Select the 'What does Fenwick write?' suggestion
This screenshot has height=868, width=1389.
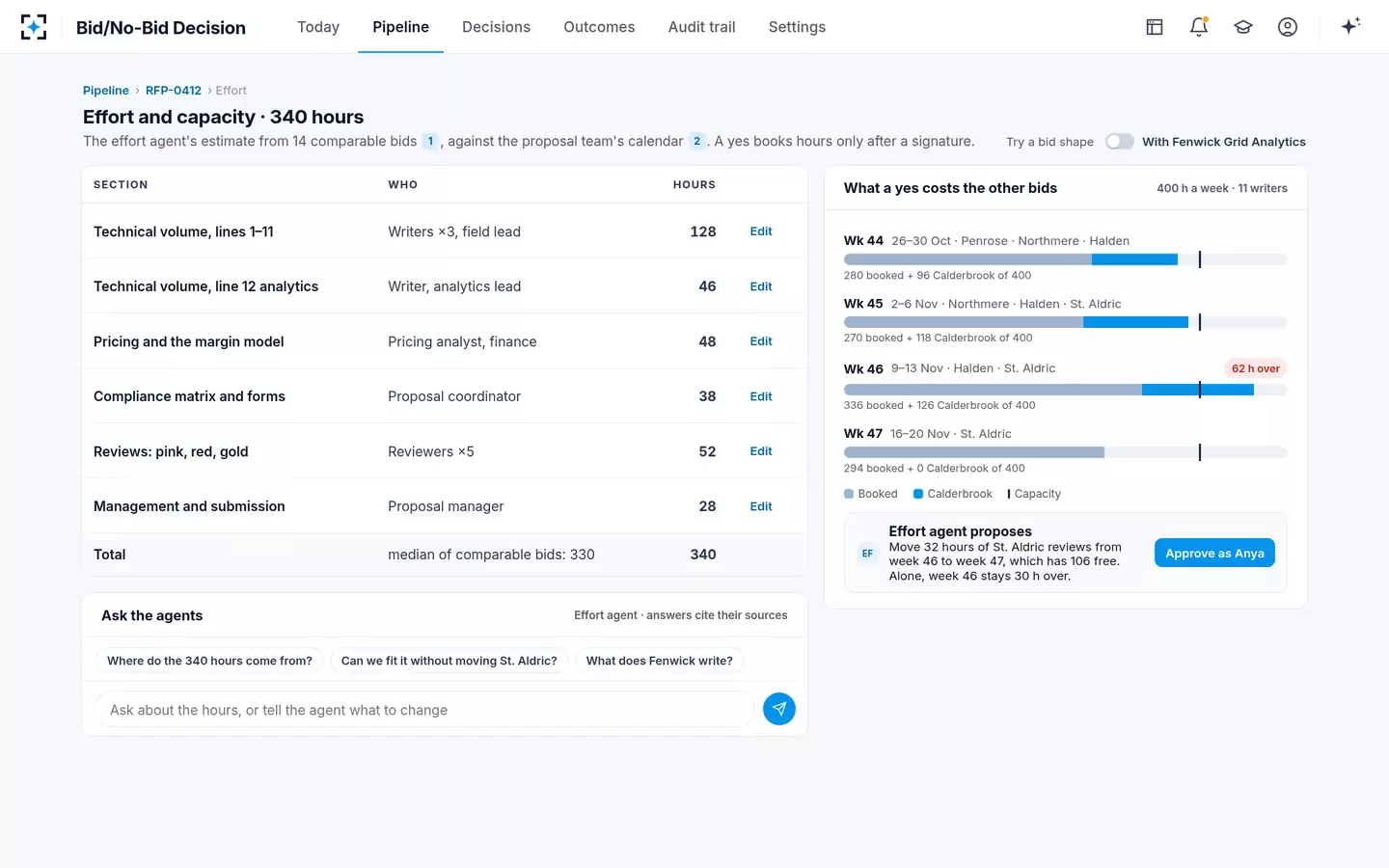click(659, 661)
